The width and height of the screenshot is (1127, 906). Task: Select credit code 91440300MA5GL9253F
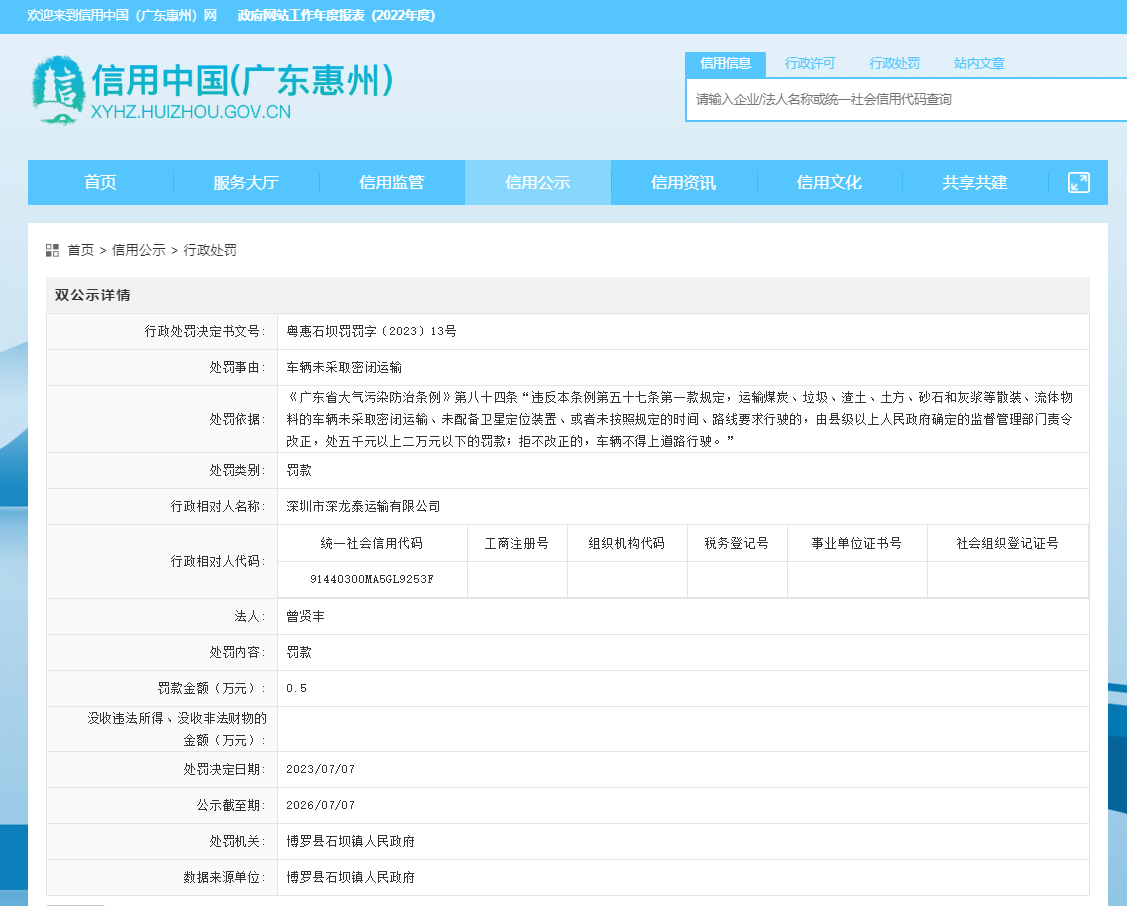click(372, 579)
